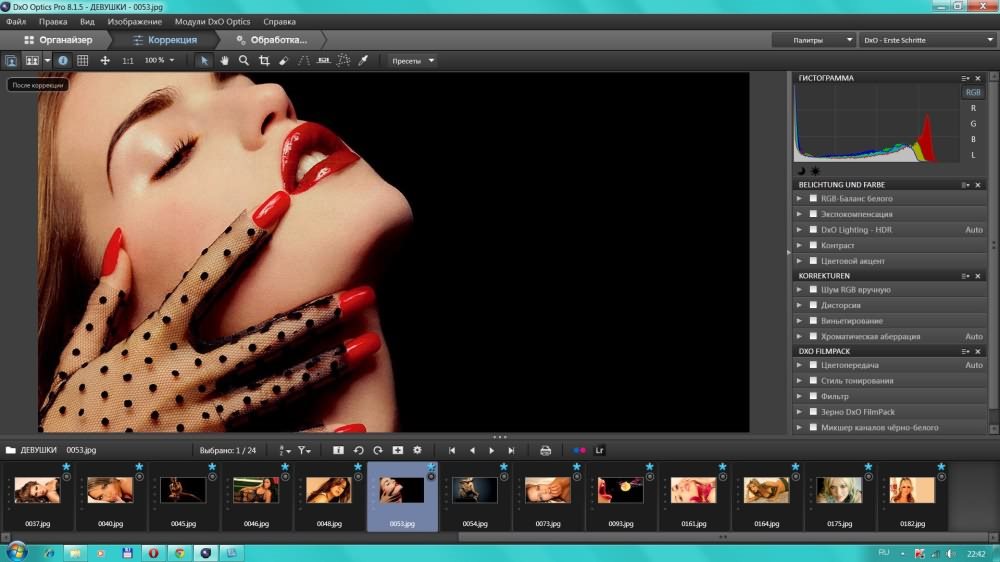
Task: Activate the Zoom magnifier tool
Action: 244,61
